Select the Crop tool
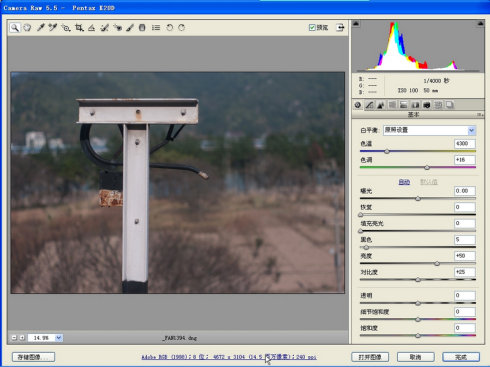This screenshot has width=490, height=367. pyautogui.click(x=79, y=28)
